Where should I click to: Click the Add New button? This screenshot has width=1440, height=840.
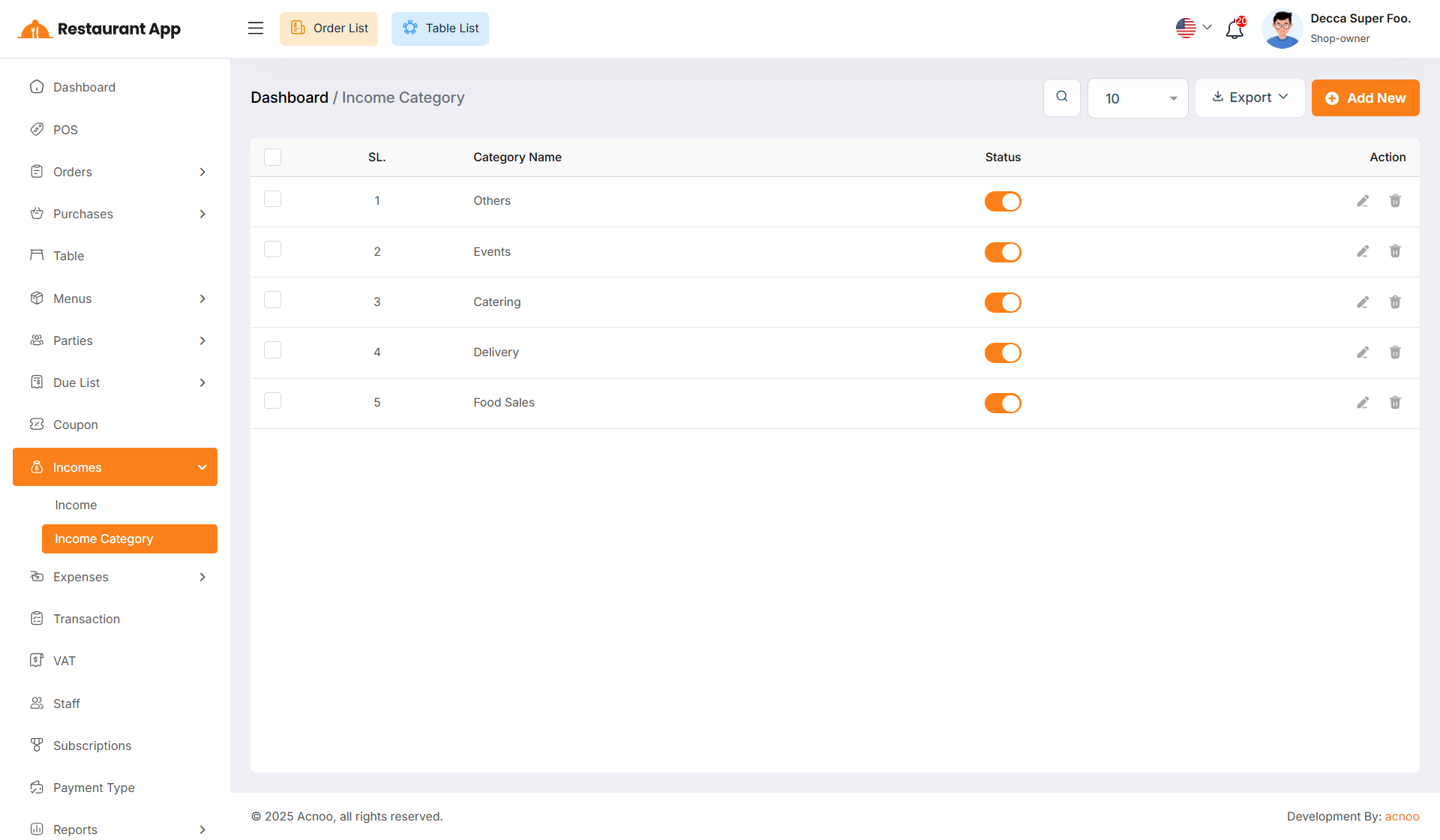[1365, 98]
